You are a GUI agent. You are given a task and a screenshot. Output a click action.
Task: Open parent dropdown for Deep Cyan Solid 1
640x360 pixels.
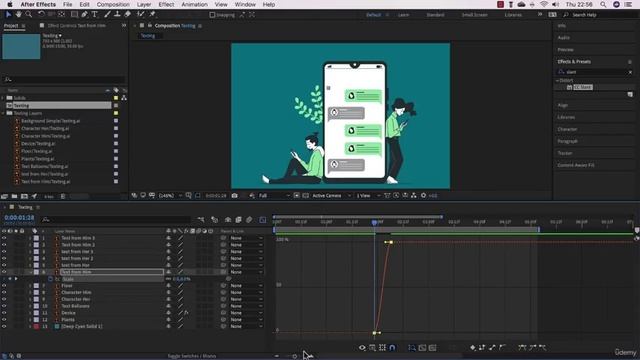pos(246,327)
